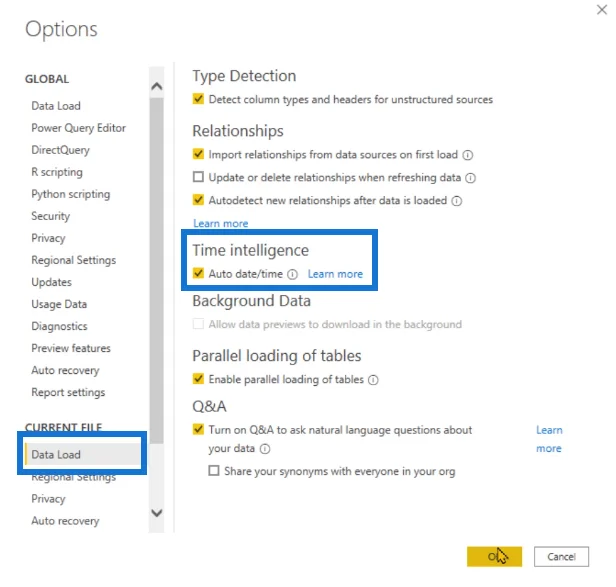Screen dimensions: 616x587
Task: Click info icon next to Auto date/time
Action: point(292,274)
